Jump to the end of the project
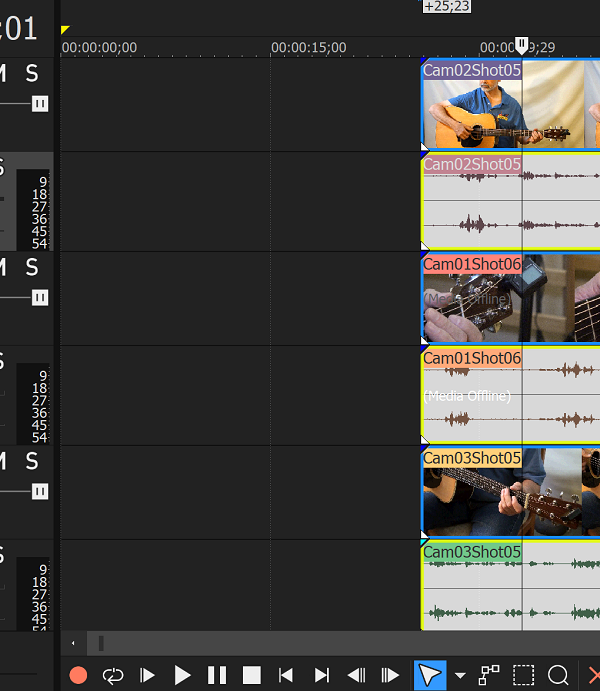Screen dimensions: 600x691 [321, 675]
